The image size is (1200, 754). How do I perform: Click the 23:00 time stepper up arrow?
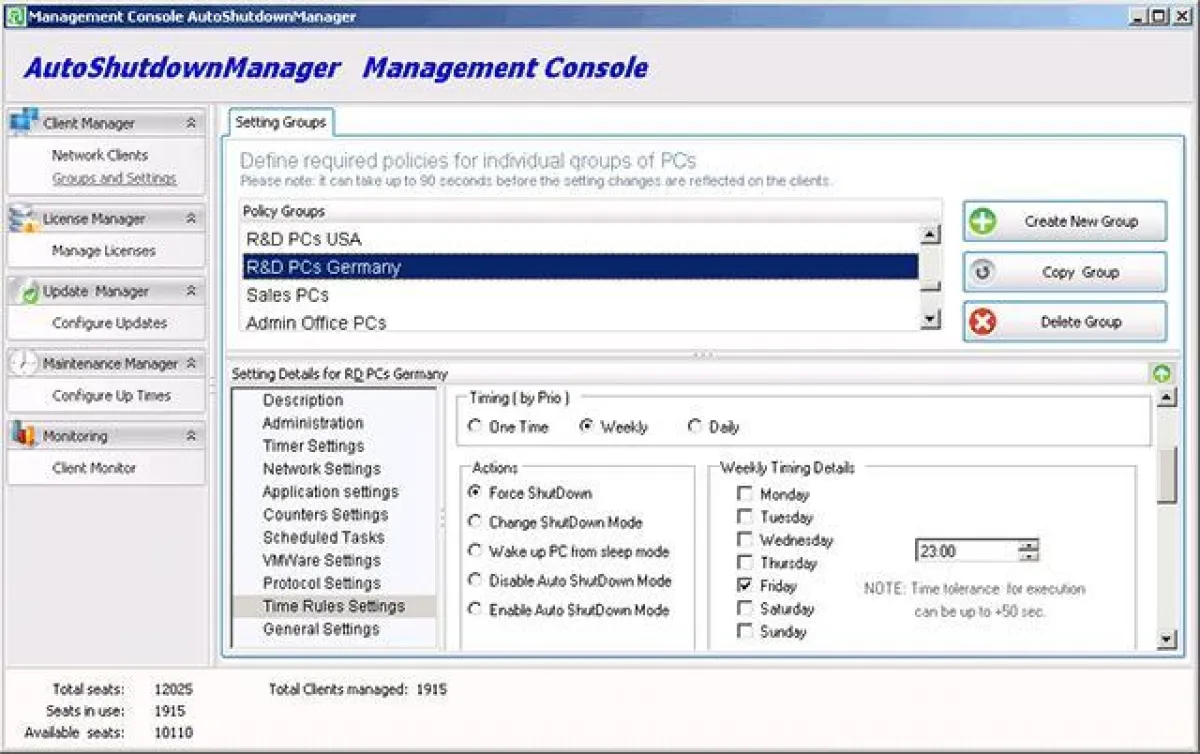point(1029,545)
